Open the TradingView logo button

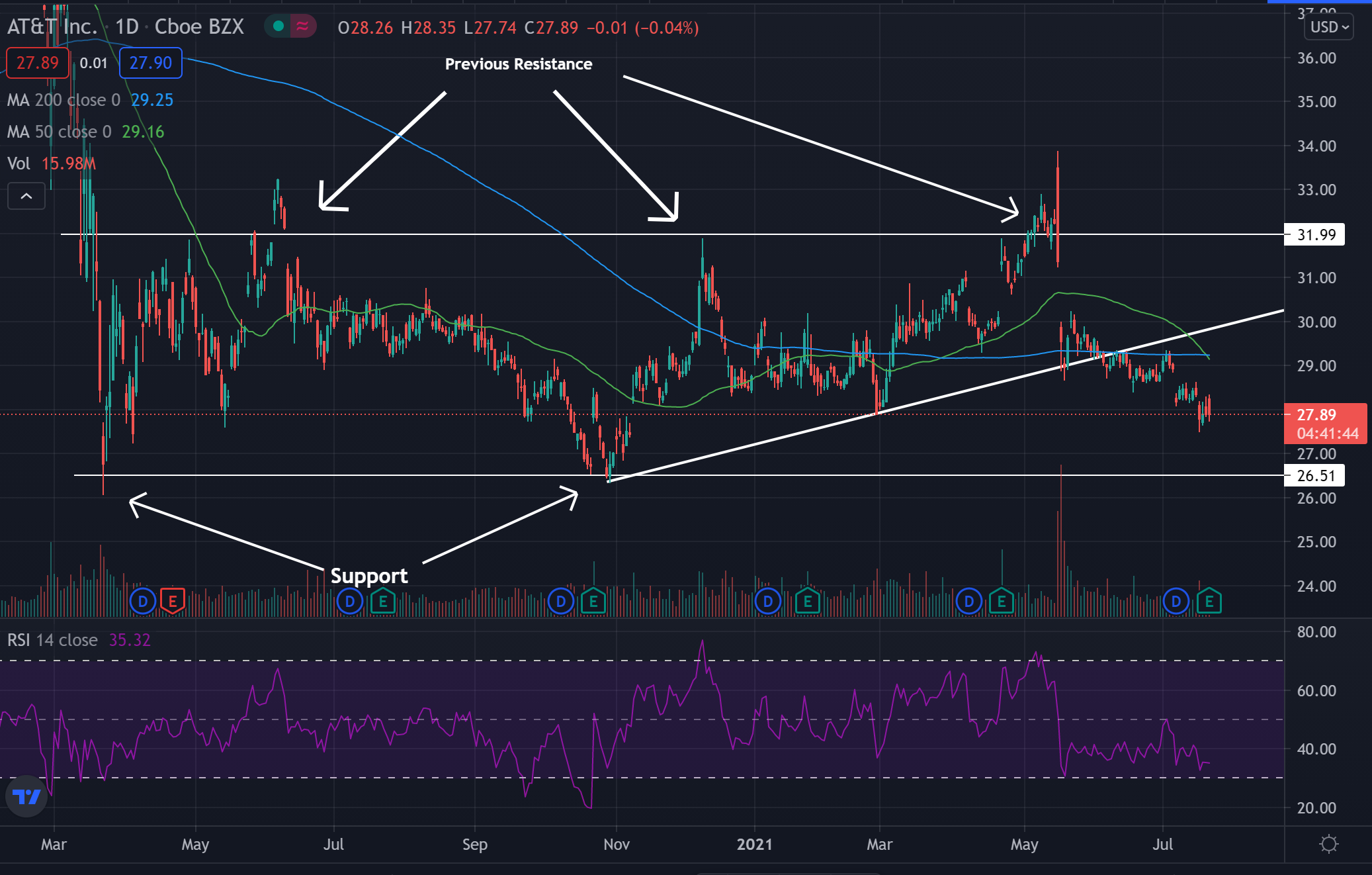pyautogui.click(x=26, y=796)
